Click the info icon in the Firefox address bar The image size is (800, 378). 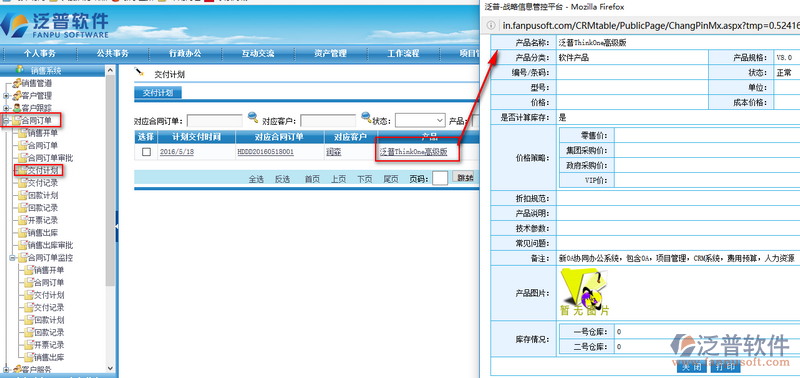491,25
